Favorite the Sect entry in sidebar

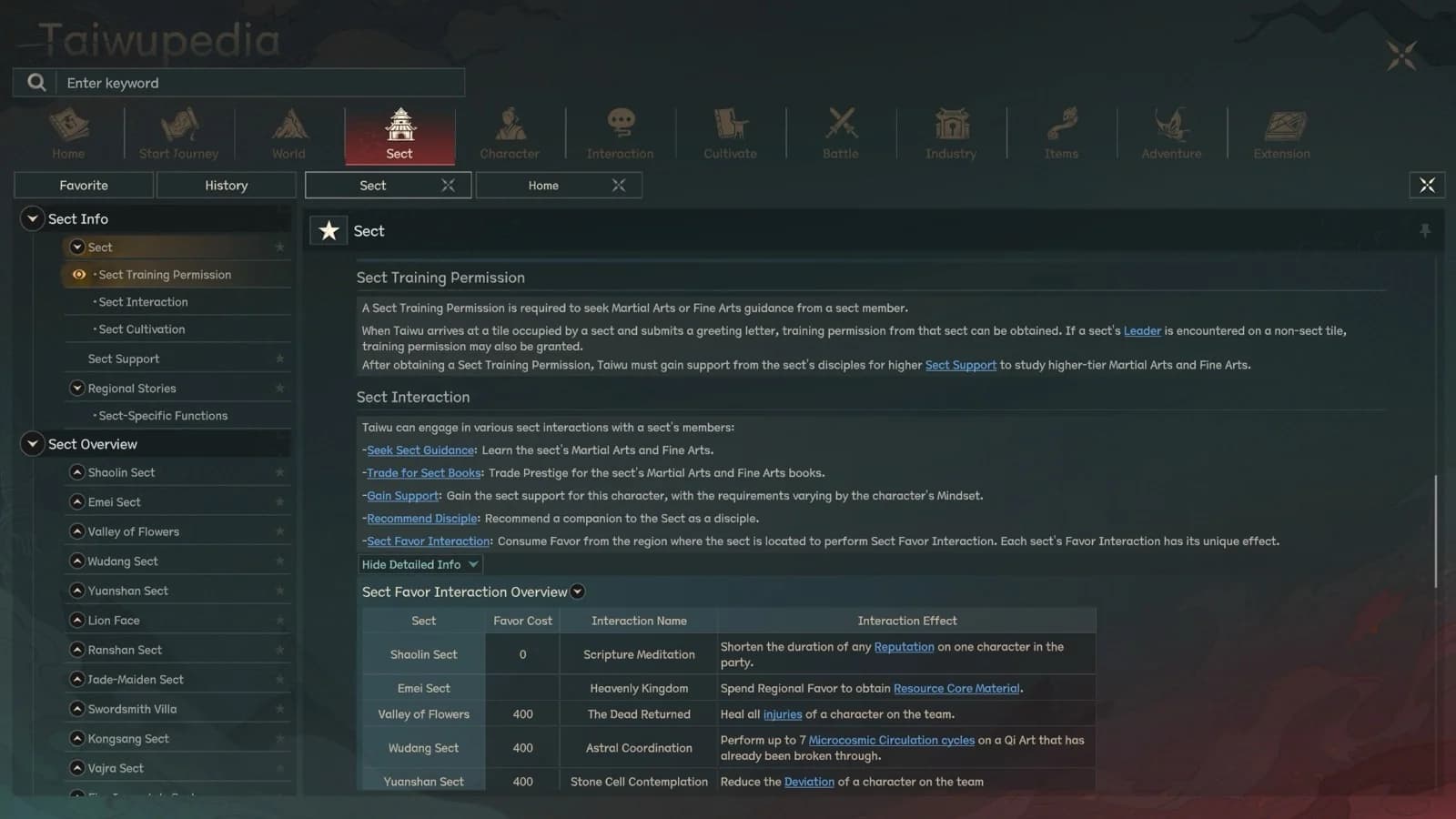279,248
